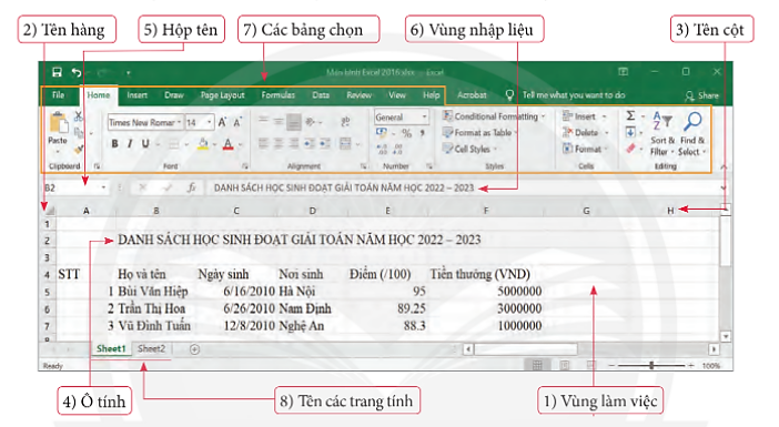The image size is (779, 427).
Task: Add a new sheet with plus icon
Action: (194, 349)
